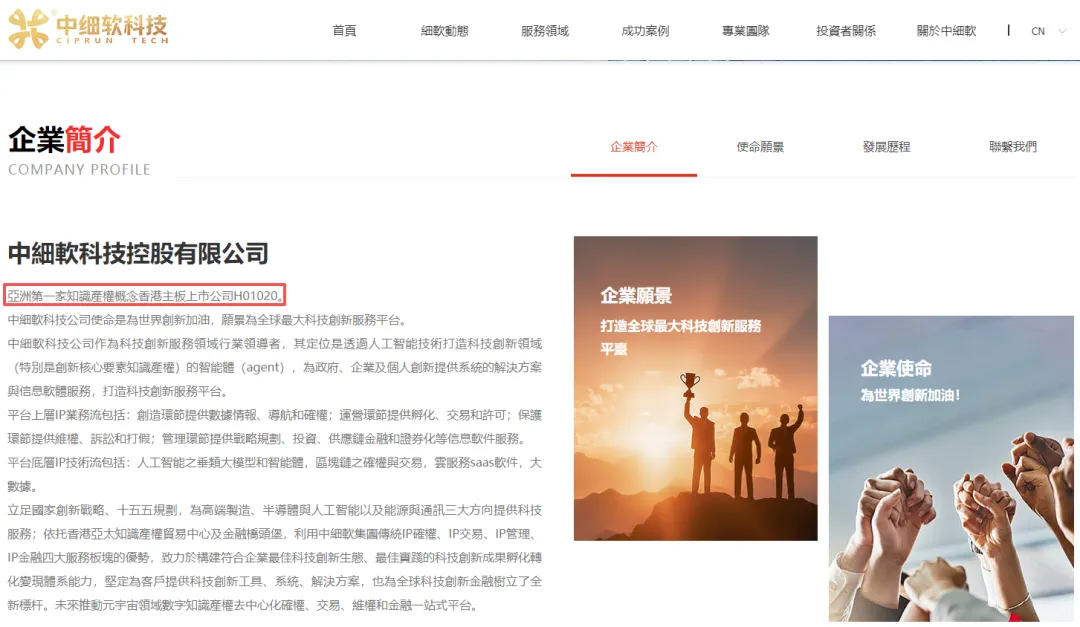The height and width of the screenshot is (627, 1080).
Task: Go to 服務領域 in the navigation bar
Action: (x=545, y=30)
